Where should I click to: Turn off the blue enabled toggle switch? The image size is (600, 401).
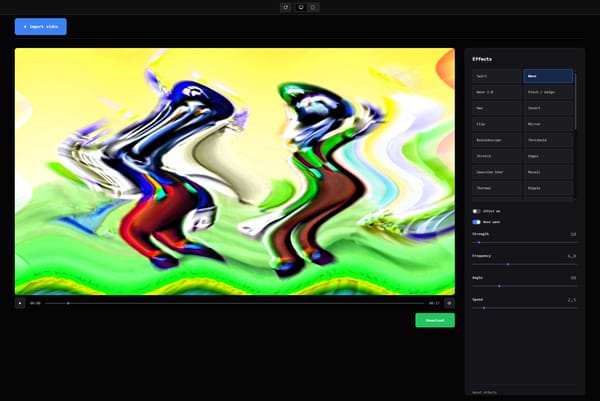point(476,222)
